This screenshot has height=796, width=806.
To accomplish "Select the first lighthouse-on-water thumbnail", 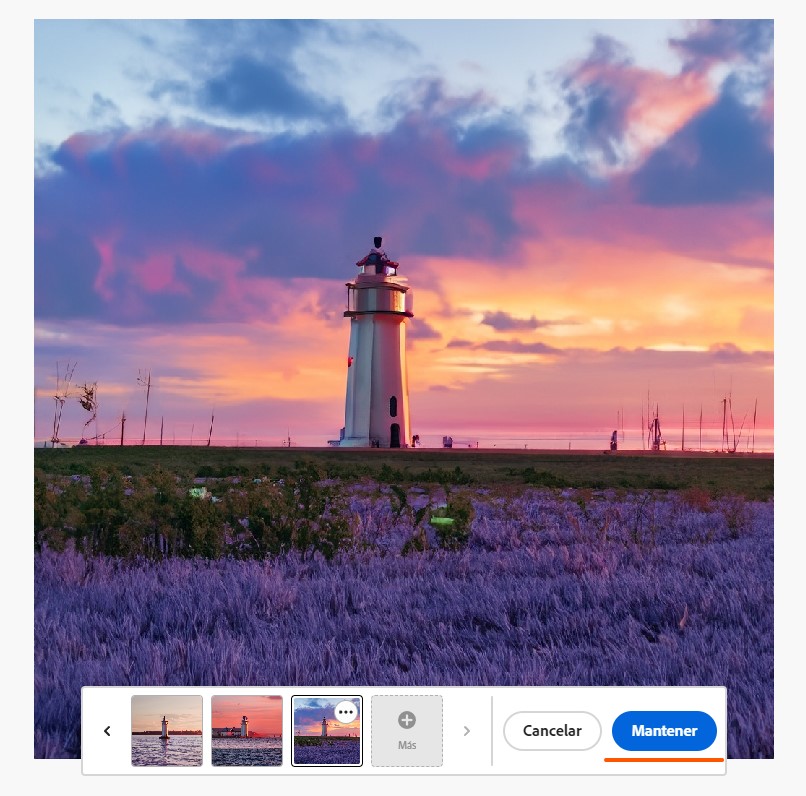I will [x=167, y=731].
